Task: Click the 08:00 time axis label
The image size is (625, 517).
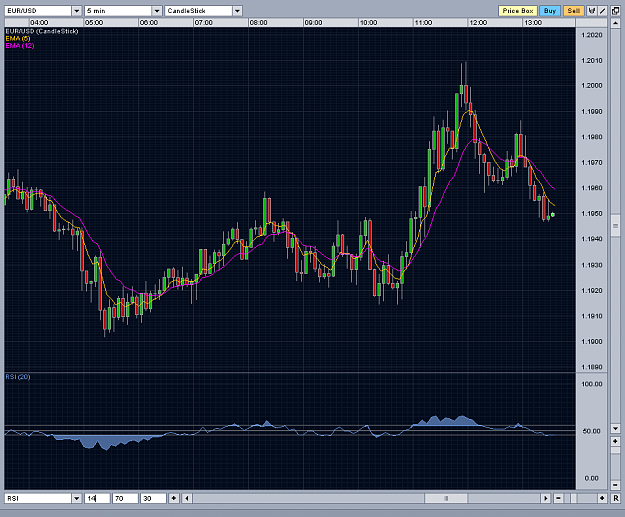Action: [x=258, y=23]
